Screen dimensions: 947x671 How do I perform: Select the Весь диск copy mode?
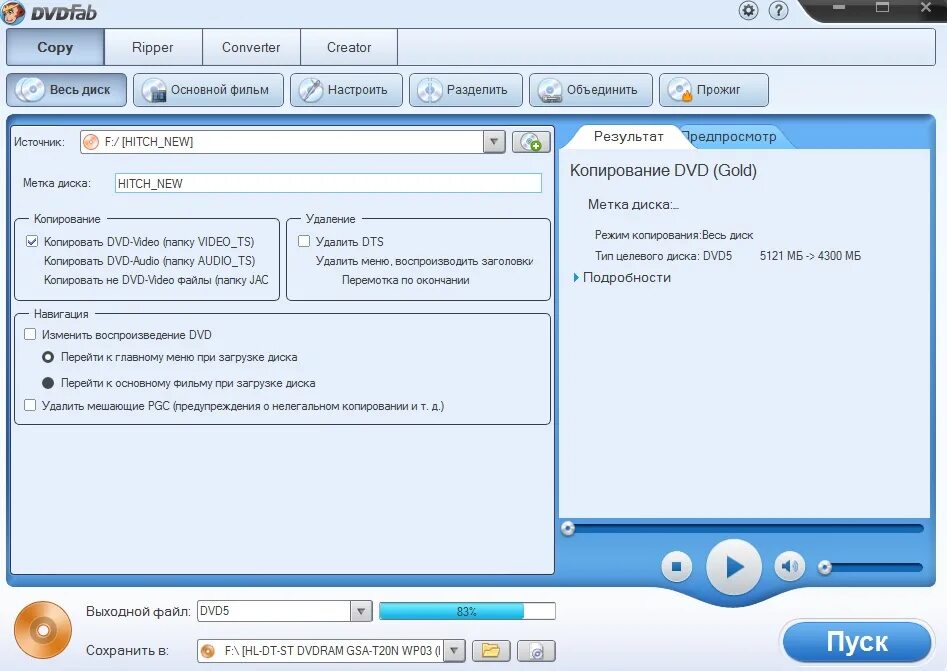[66, 90]
